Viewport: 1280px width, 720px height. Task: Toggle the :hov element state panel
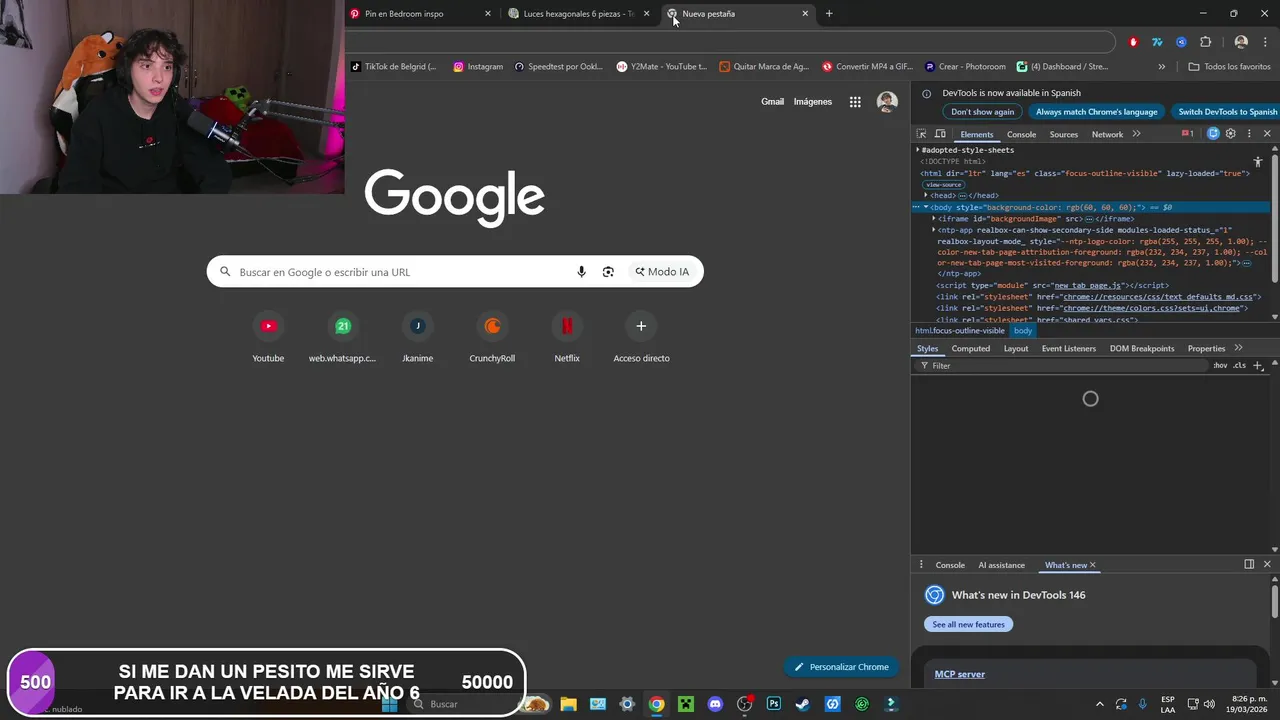coord(1220,366)
